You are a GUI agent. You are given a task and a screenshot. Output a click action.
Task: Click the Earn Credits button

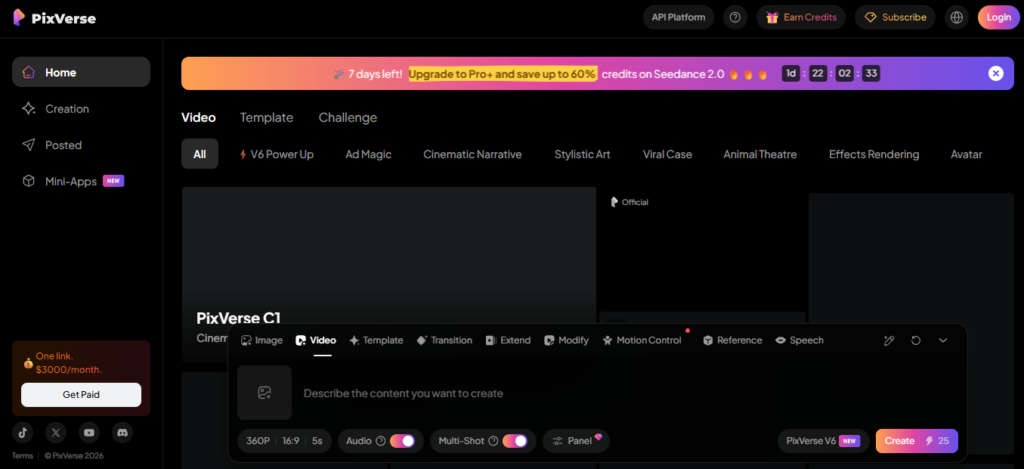pyautogui.click(x=801, y=18)
